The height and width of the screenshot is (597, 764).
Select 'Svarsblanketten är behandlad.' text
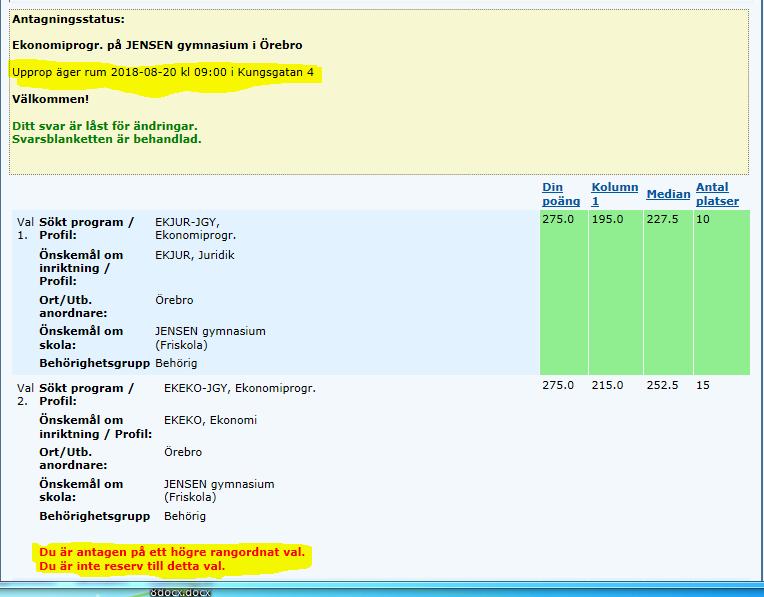coord(107,139)
